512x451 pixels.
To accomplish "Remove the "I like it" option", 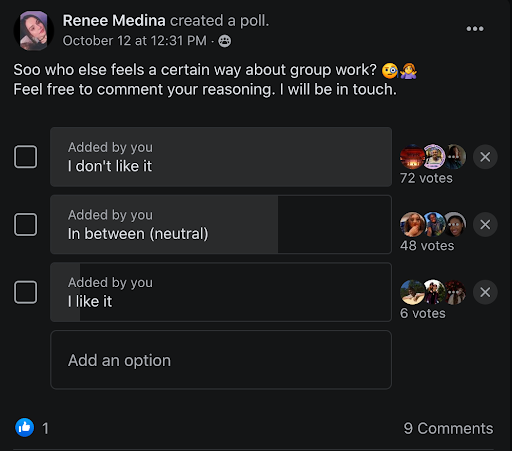I will [485, 292].
